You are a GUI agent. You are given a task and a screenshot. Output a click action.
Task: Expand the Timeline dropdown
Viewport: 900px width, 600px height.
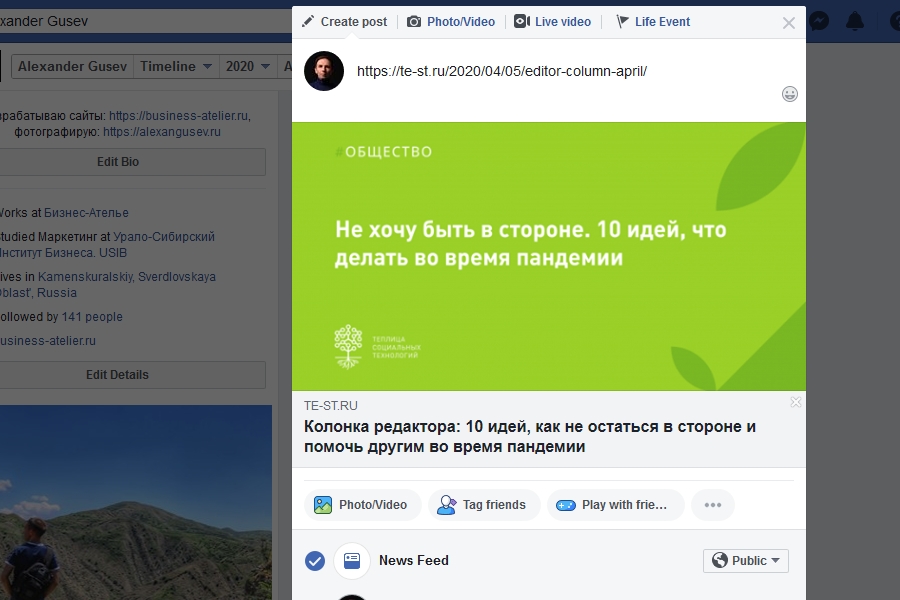pyautogui.click(x=176, y=66)
